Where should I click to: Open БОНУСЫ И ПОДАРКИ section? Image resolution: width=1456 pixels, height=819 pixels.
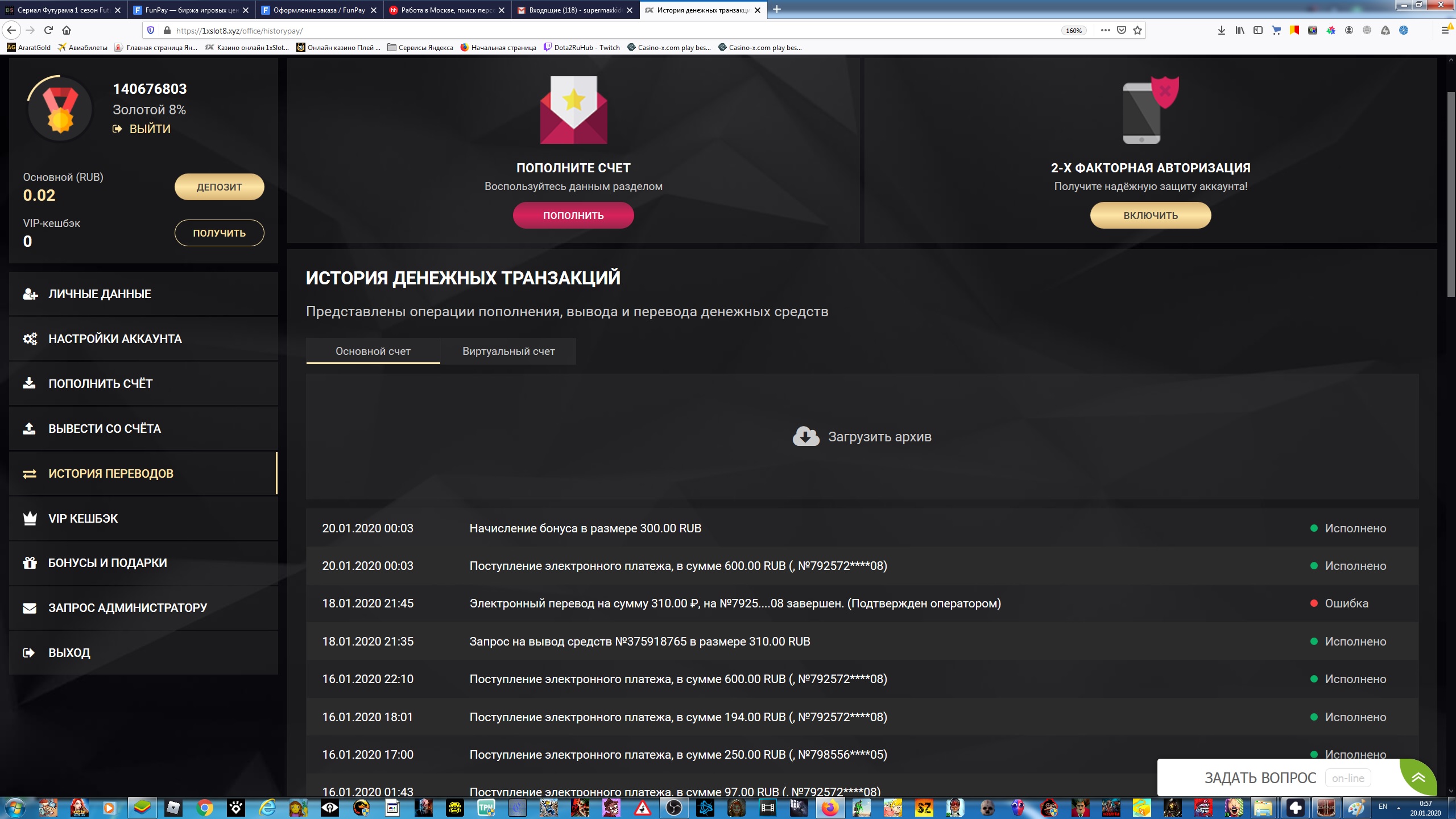pyautogui.click(x=107, y=563)
